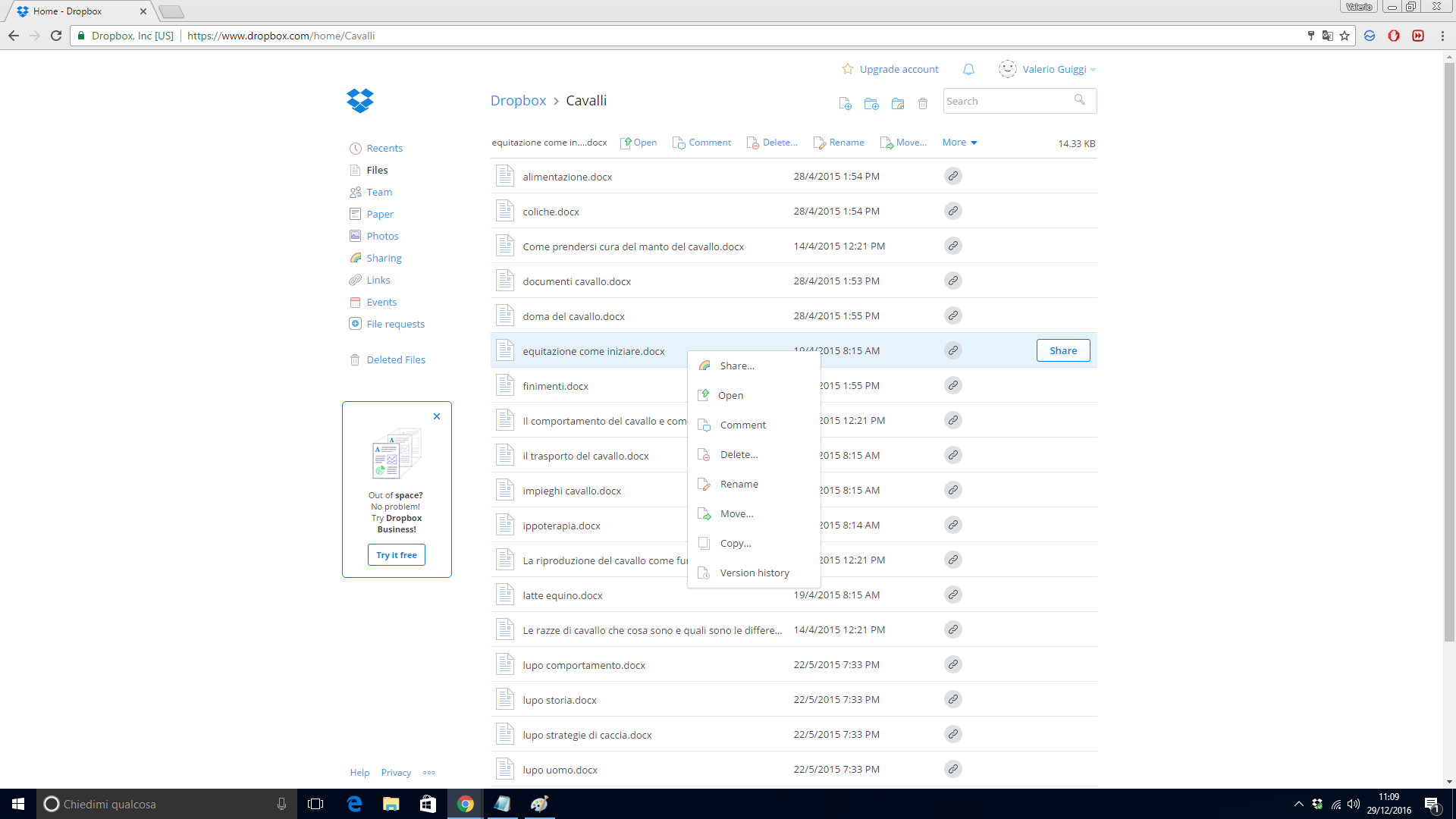The height and width of the screenshot is (819, 1456).
Task: Click Windows Start button
Action: click(18, 804)
